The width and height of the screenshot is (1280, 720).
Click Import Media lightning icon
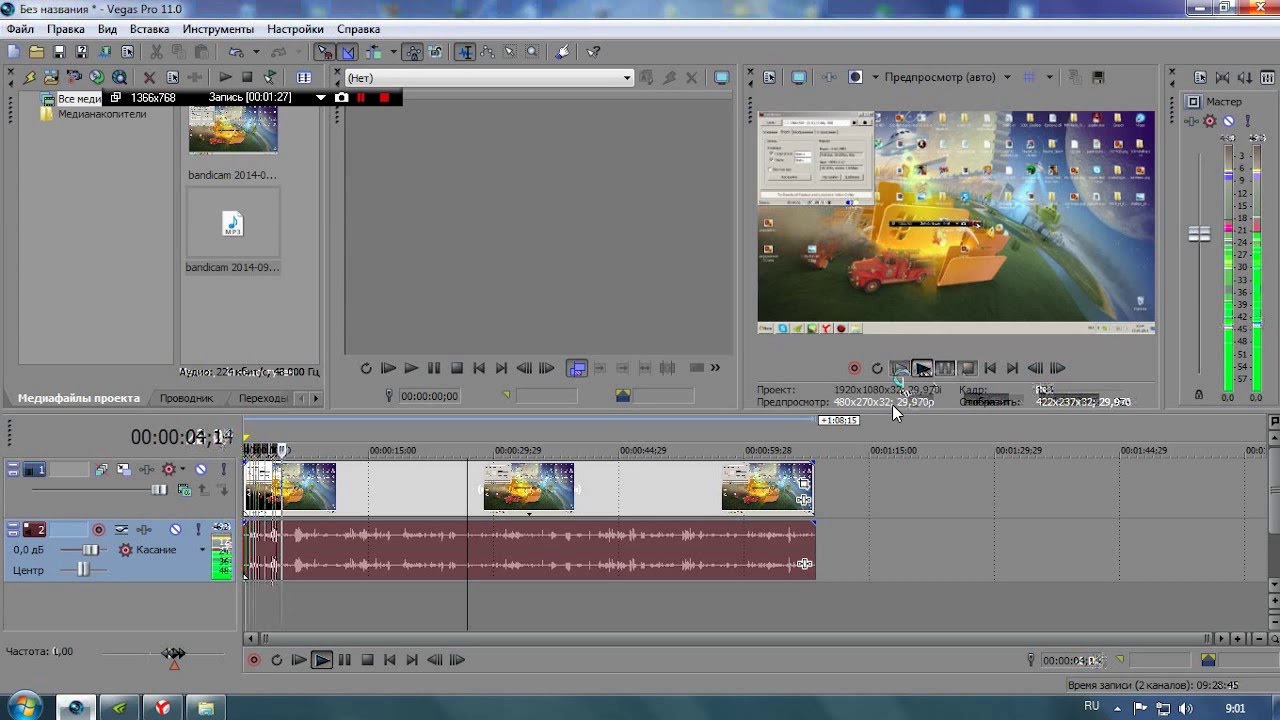(x=30, y=77)
